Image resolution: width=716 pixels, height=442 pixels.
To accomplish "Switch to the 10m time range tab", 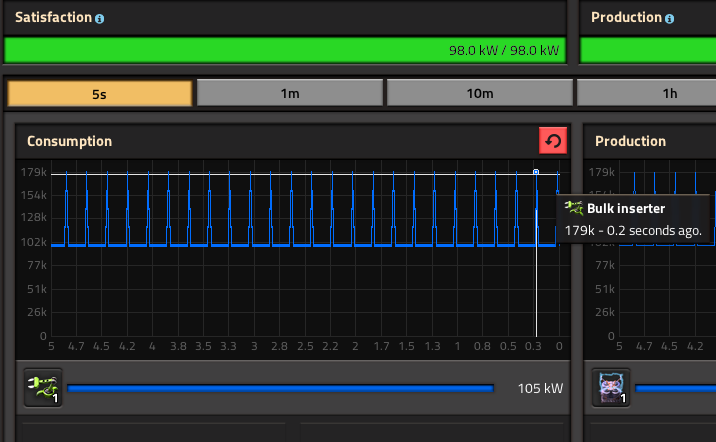I will pyautogui.click(x=480, y=93).
